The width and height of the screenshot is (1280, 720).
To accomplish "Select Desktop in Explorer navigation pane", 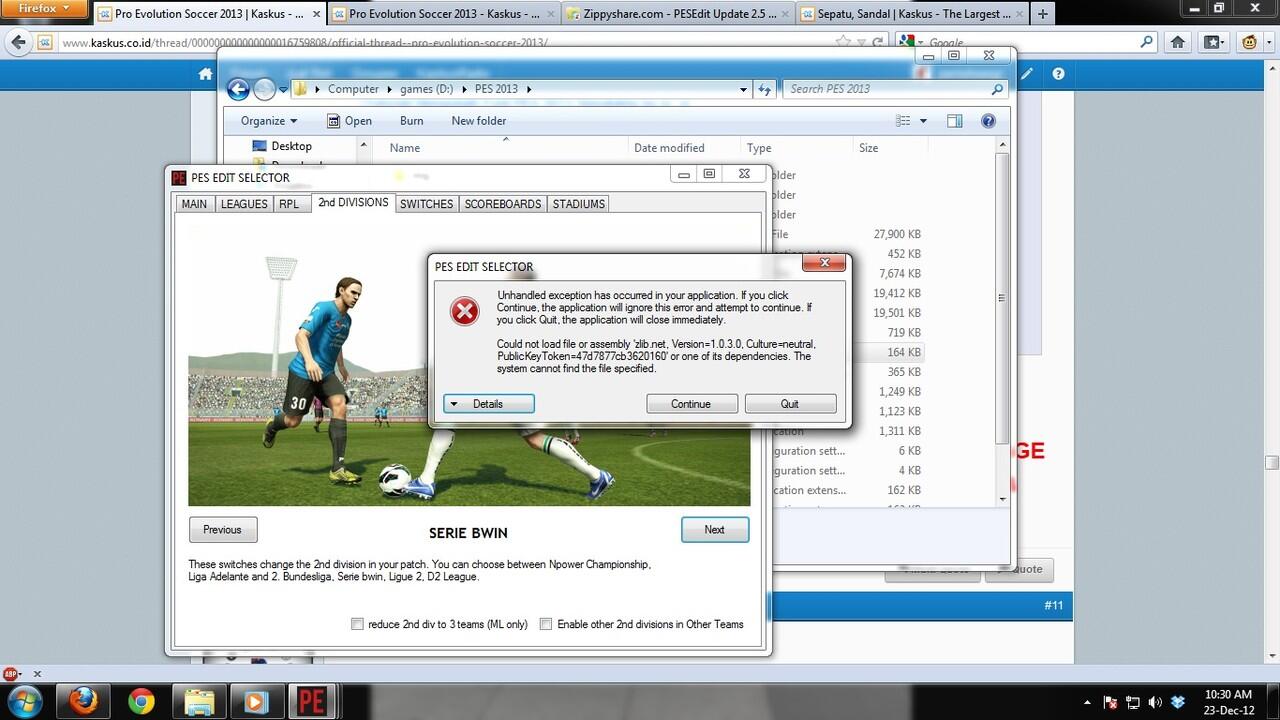I will click(x=291, y=146).
